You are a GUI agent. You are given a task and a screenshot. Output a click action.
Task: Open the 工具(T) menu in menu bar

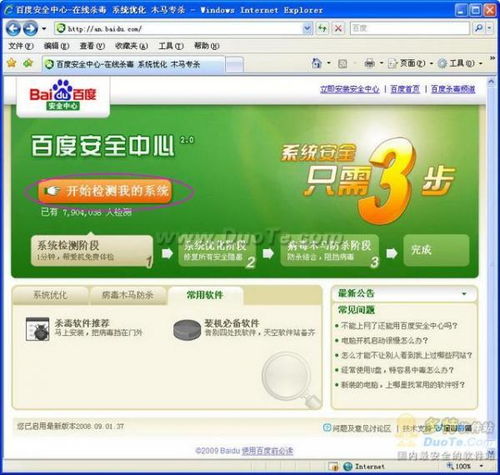coord(171,46)
